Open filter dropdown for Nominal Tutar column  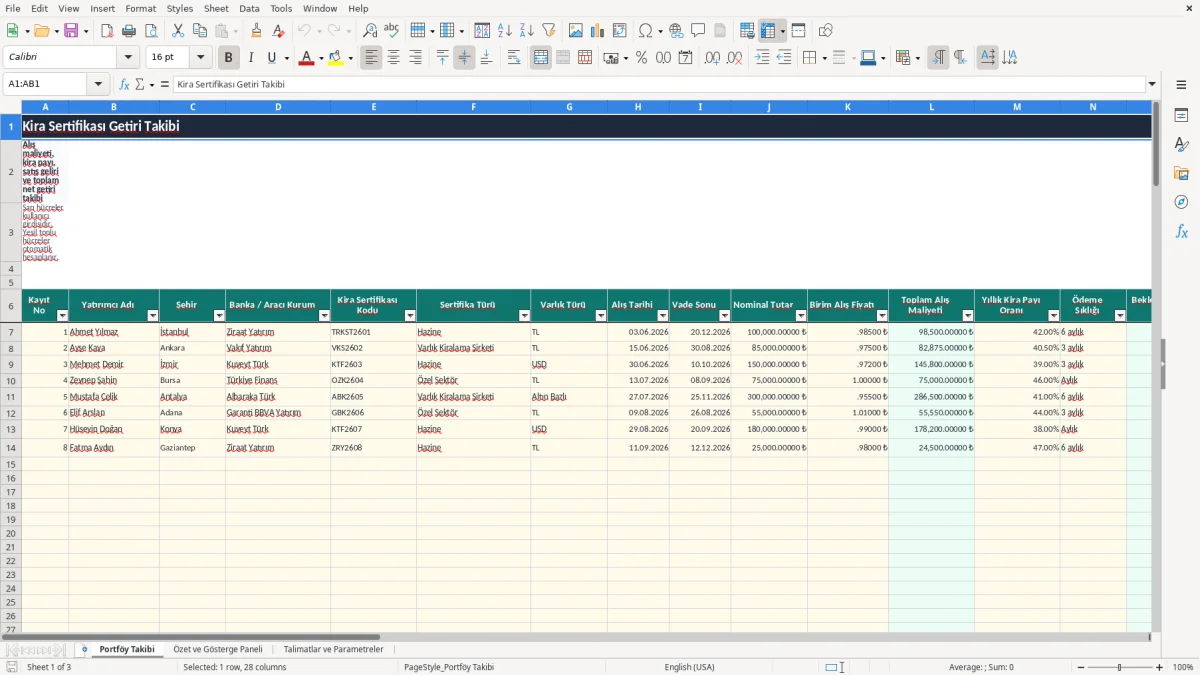pos(801,316)
